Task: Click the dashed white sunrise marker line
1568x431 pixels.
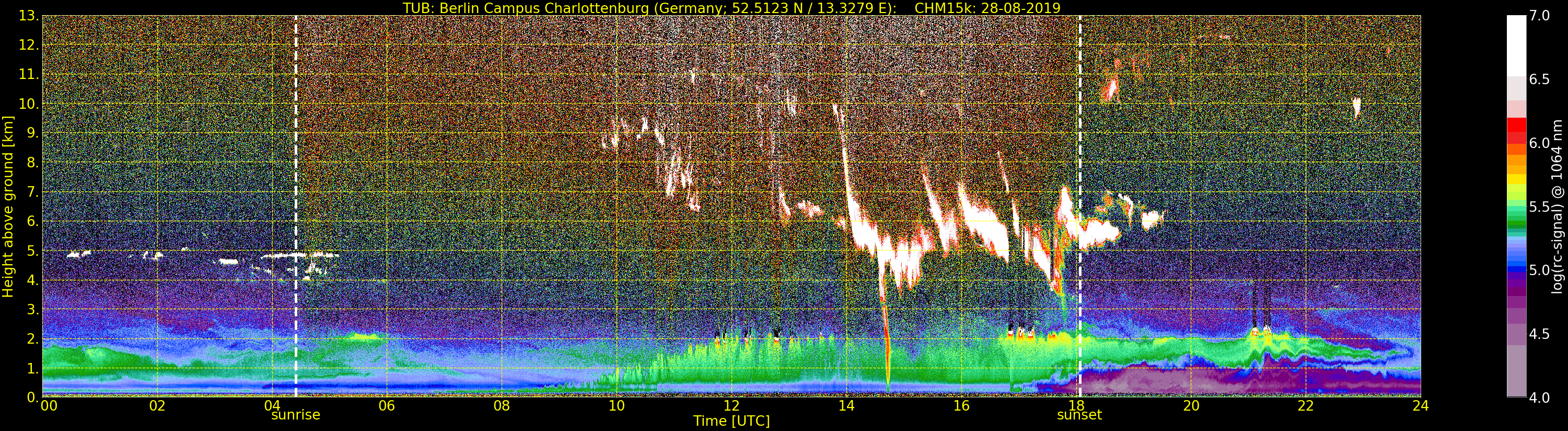Action: [x=296, y=206]
